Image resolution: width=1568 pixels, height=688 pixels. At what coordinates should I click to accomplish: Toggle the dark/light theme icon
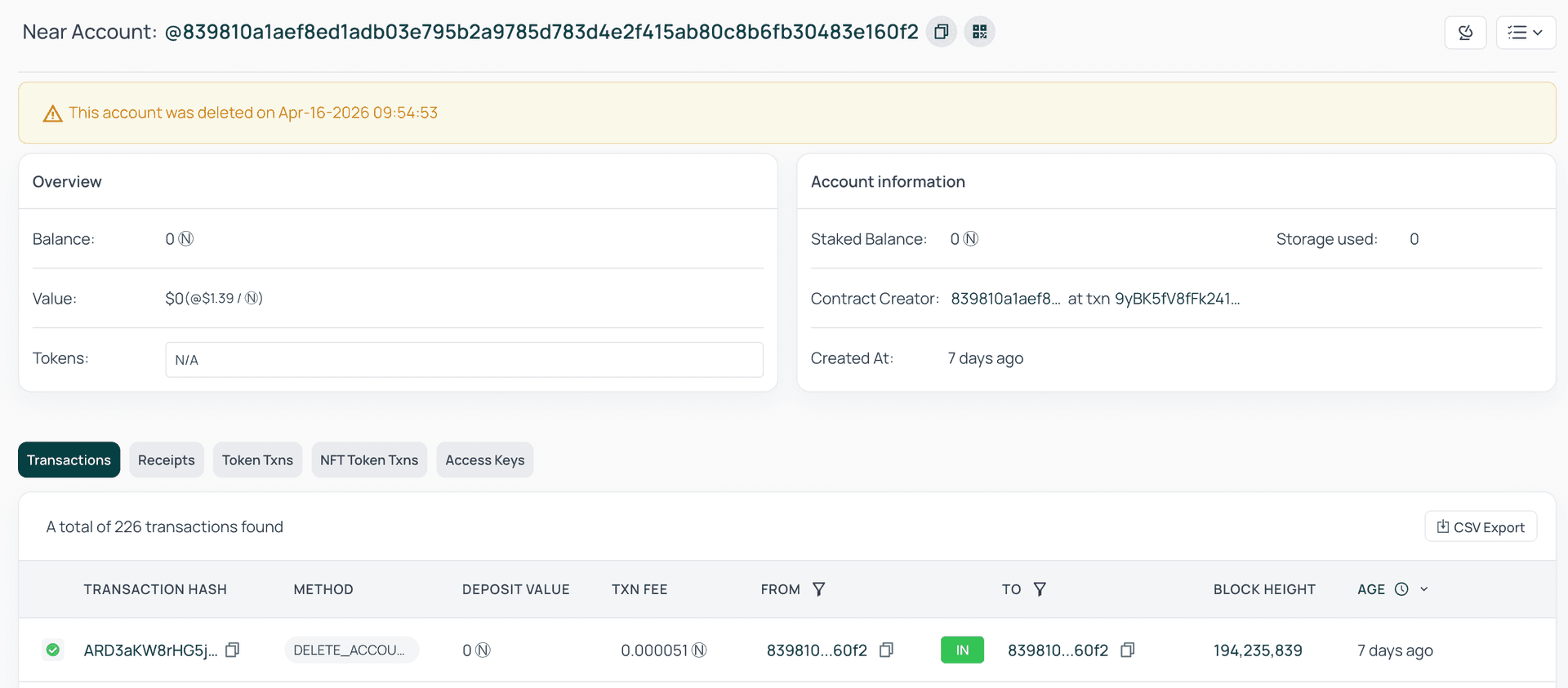[x=1465, y=33]
